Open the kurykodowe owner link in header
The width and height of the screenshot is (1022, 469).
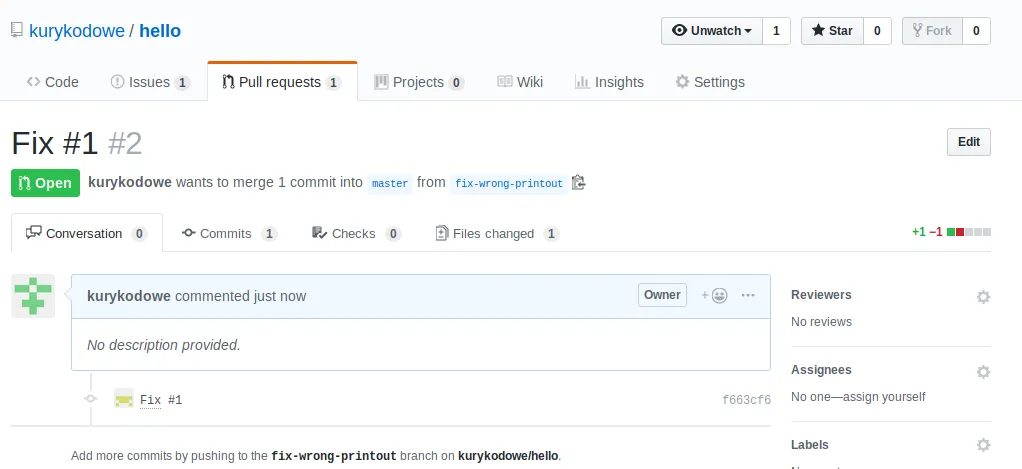(77, 31)
